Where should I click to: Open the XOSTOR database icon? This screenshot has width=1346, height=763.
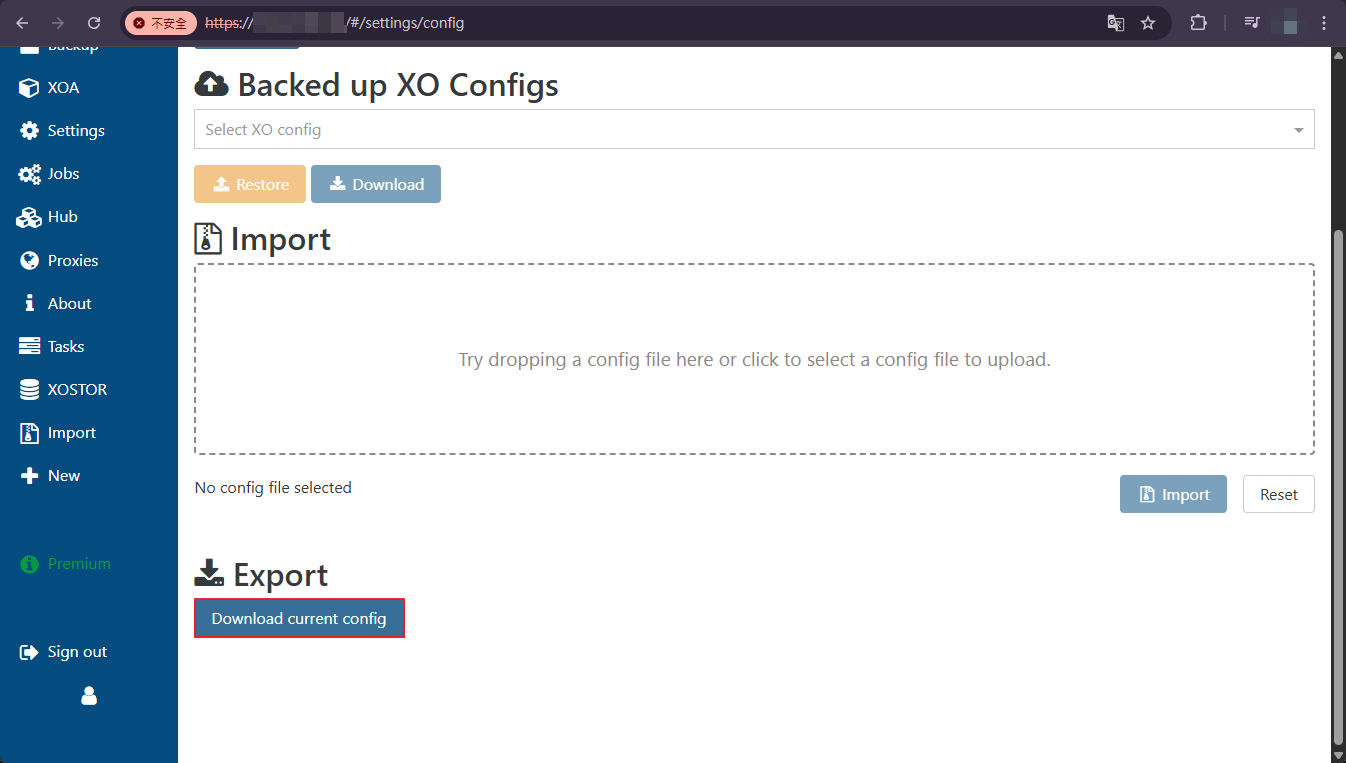click(x=29, y=390)
